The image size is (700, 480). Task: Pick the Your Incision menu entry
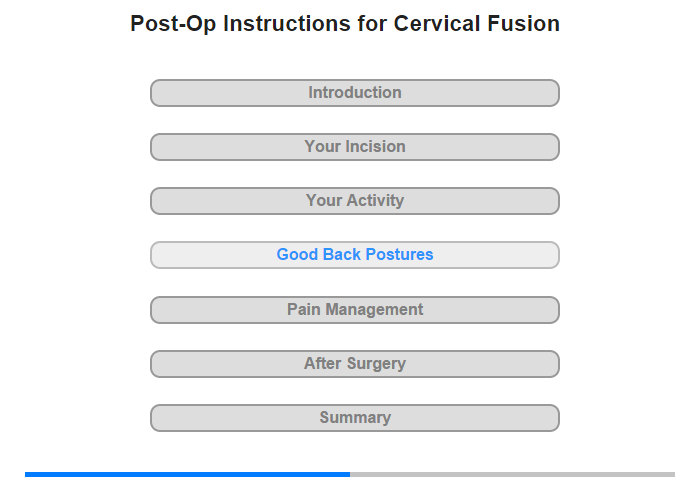pyautogui.click(x=355, y=147)
